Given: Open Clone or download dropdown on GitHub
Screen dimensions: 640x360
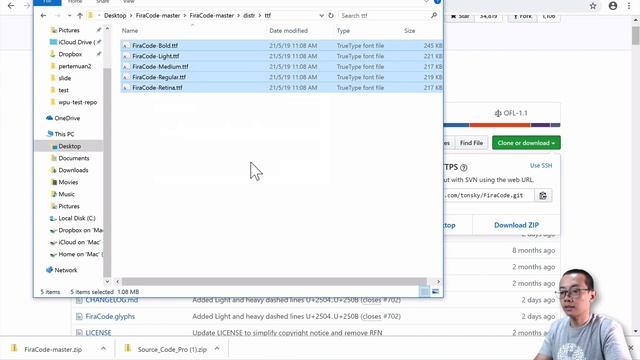Looking at the screenshot, I should 526,143.
